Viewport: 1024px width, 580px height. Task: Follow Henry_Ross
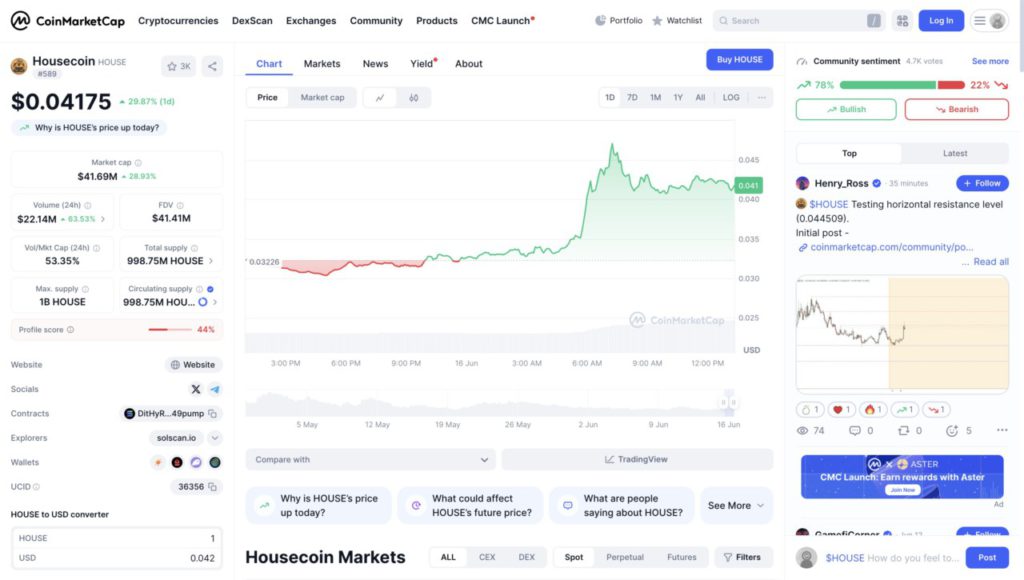click(982, 184)
